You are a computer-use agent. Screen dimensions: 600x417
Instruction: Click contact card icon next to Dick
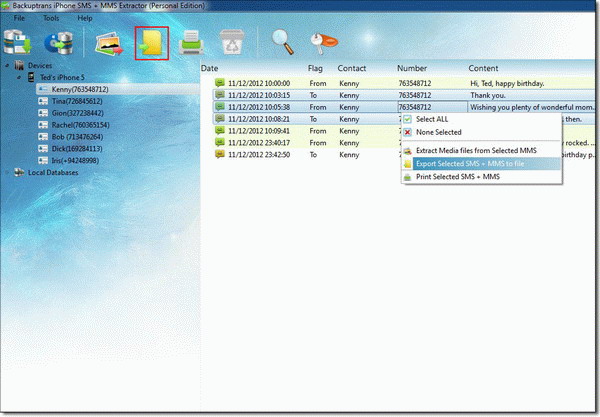coord(43,149)
